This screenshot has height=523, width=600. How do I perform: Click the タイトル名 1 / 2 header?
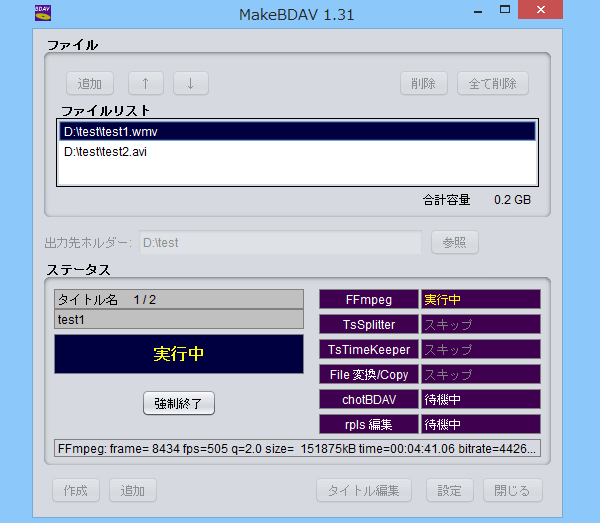[179, 299]
